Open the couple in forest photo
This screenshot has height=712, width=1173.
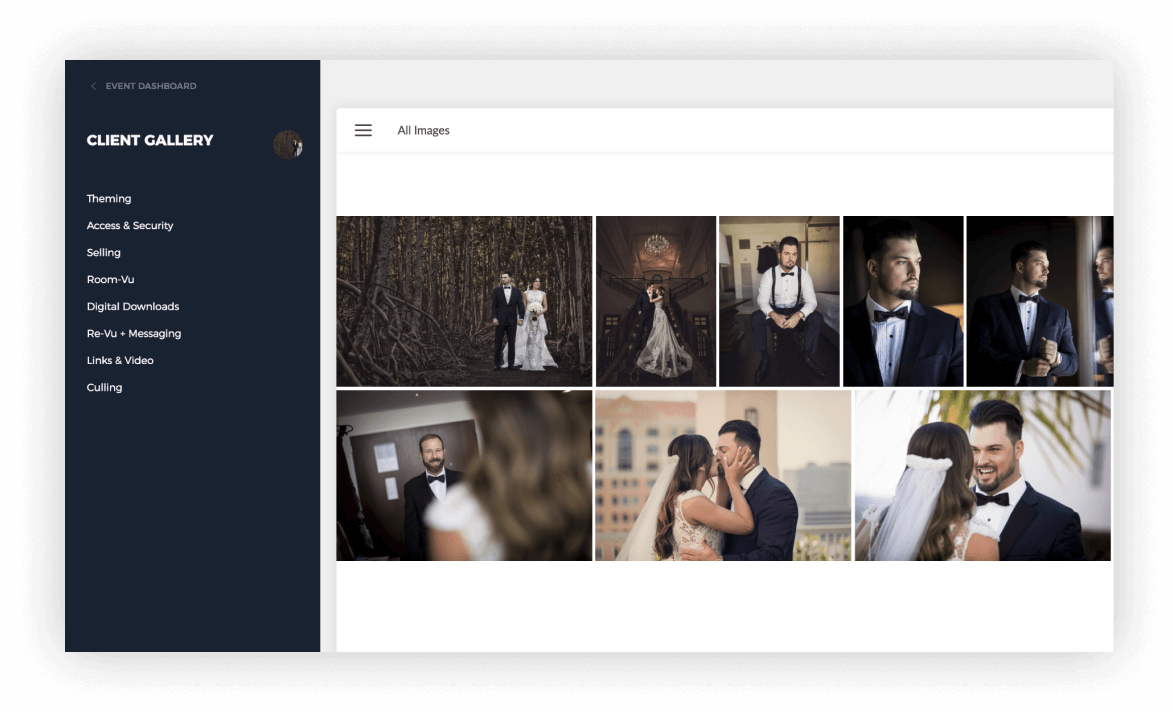[x=464, y=301]
